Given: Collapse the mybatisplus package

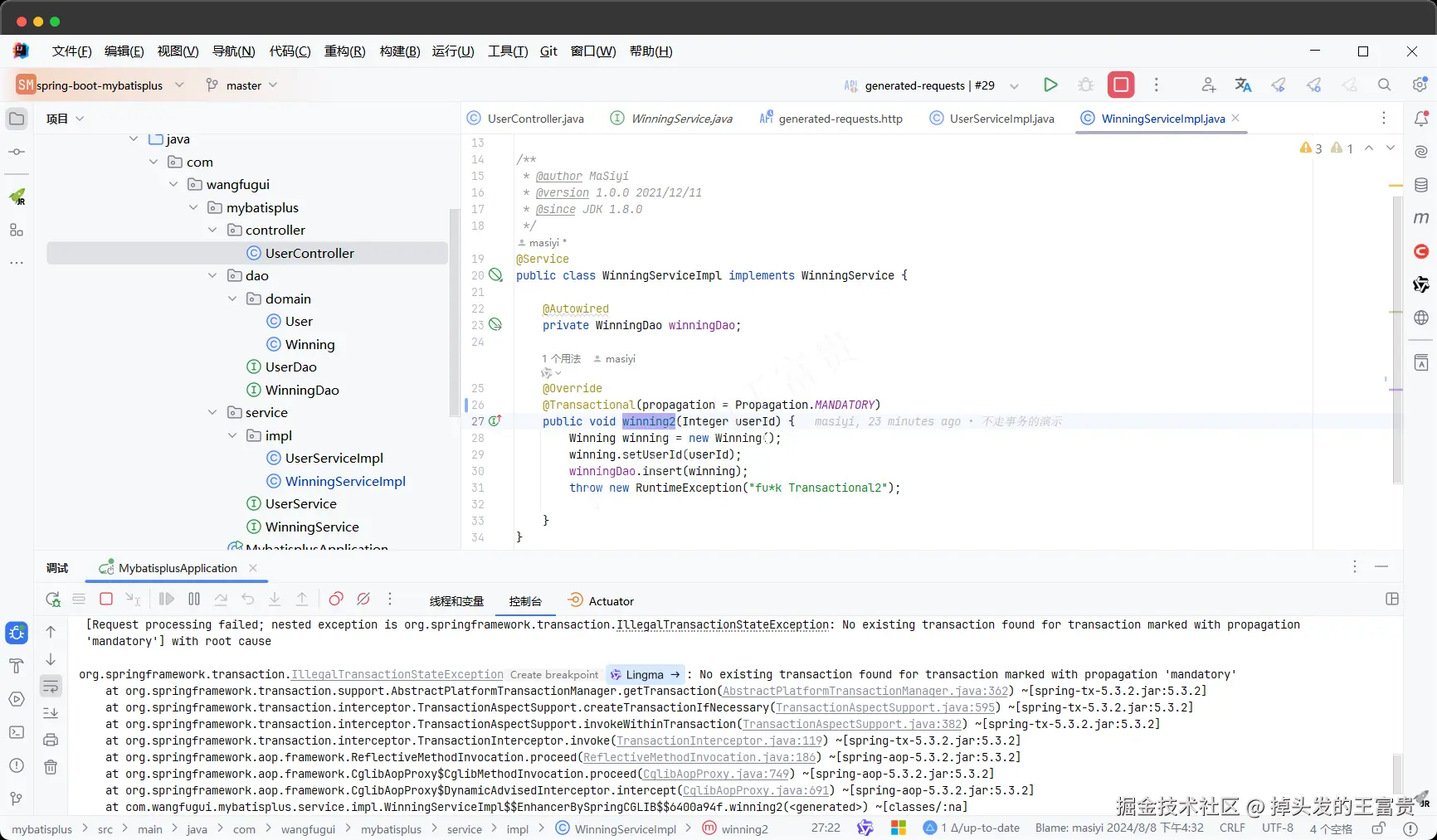Looking at the screenshot, I should click(193, 207).
